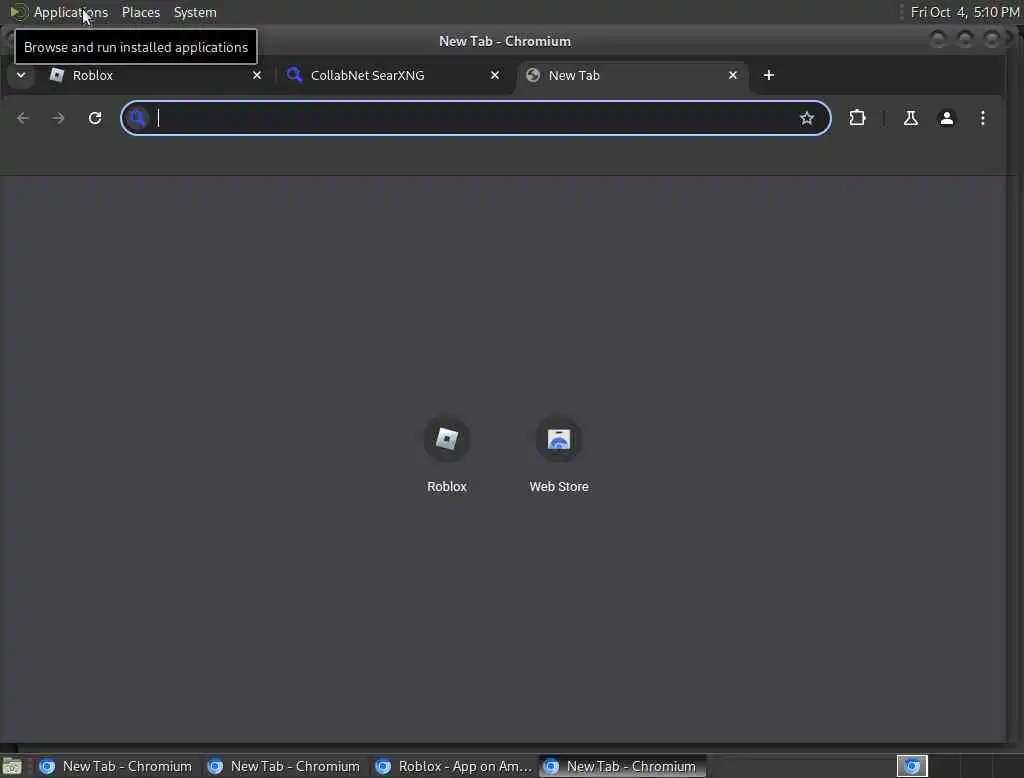Click the Roblox shortcut label

pyautogui.click(x=447, y=487)
